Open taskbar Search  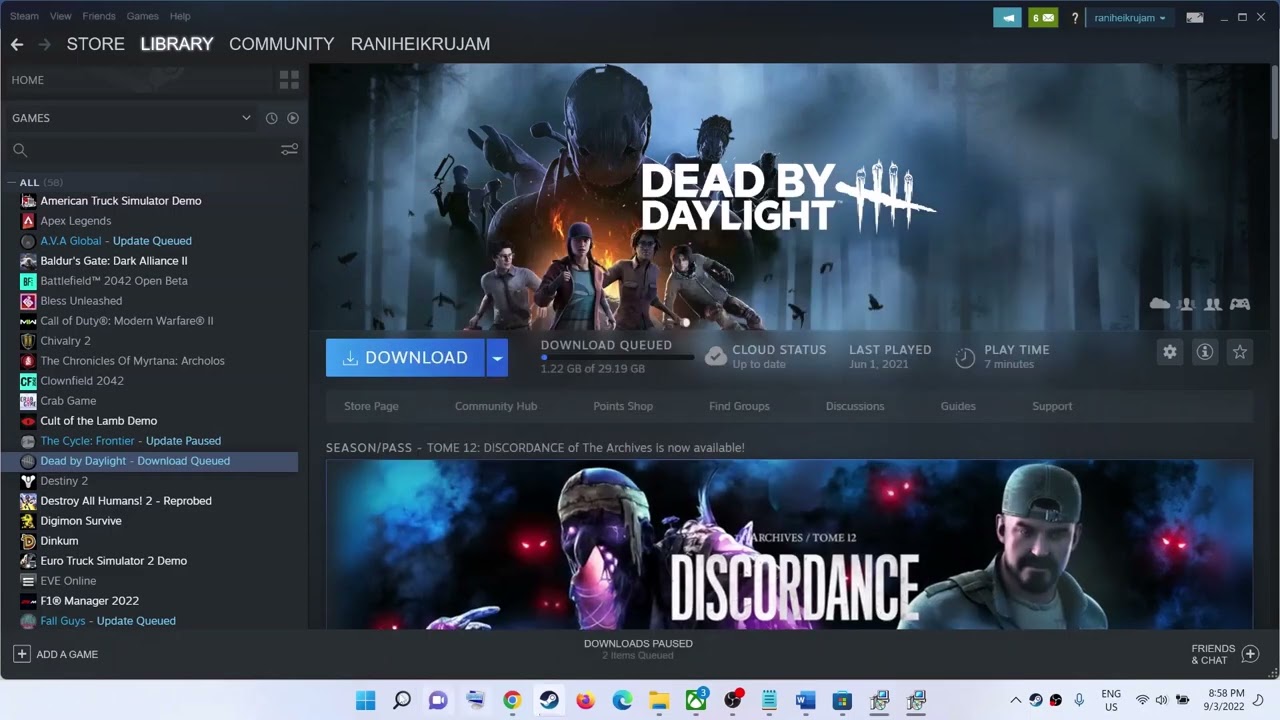click(402, 700)
